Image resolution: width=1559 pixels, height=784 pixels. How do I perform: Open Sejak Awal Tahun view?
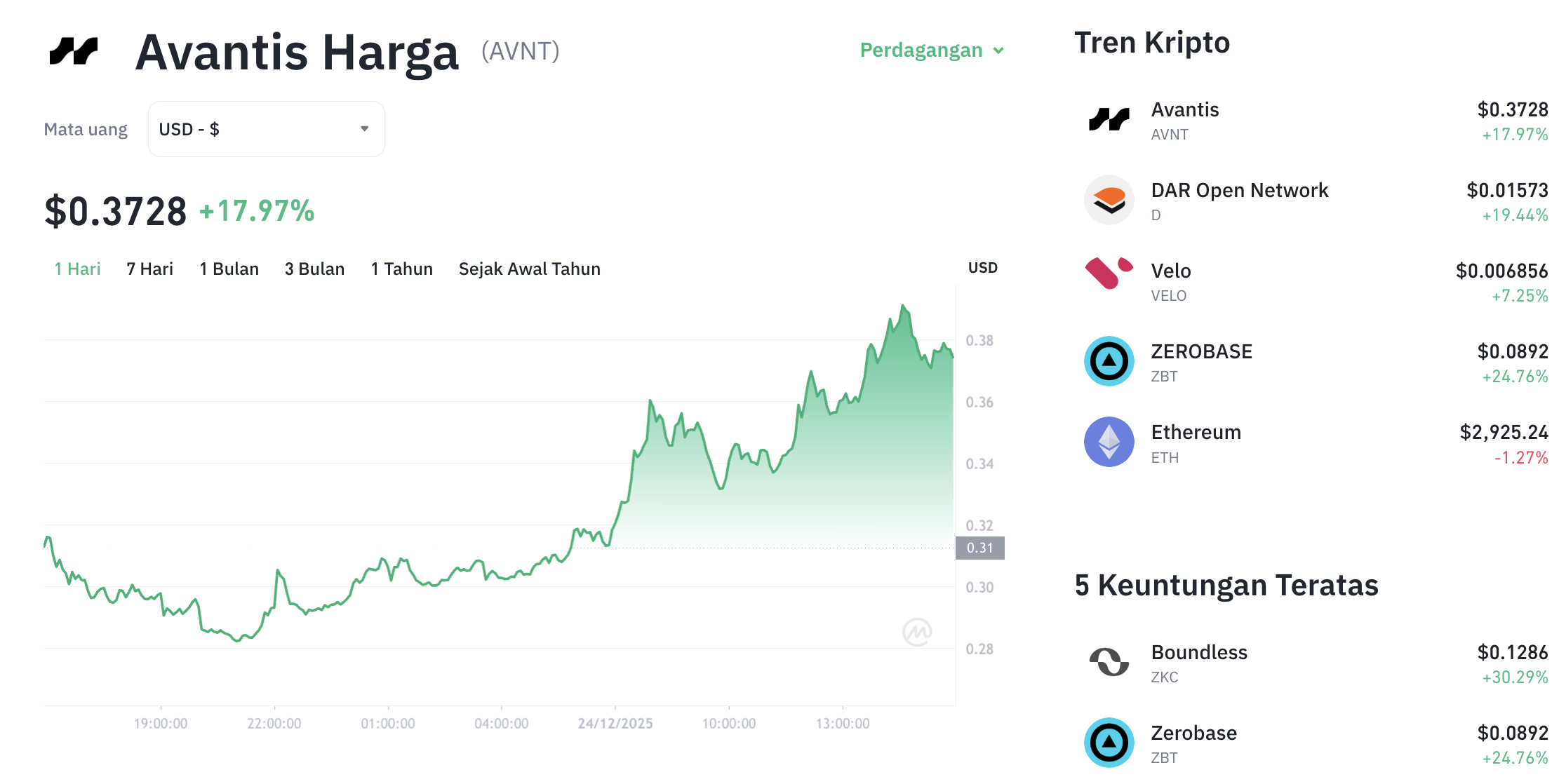(x=529, y=268)
